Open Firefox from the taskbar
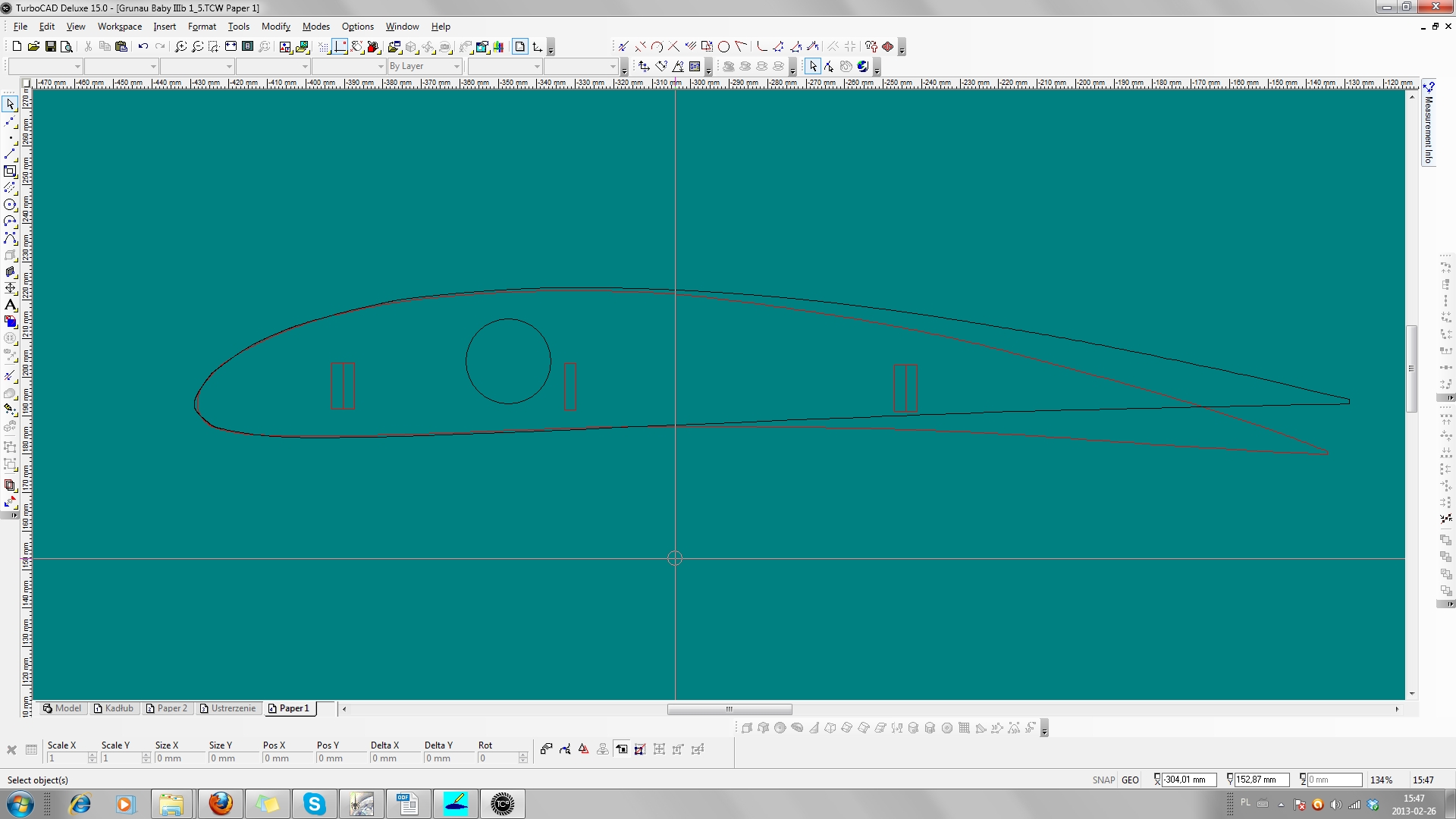This screenshot has width=1456, height=819. click(221, 804)
